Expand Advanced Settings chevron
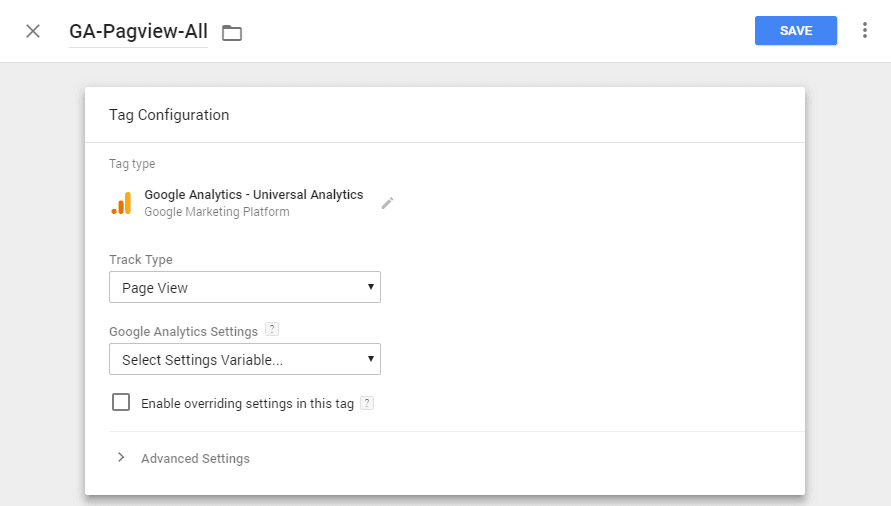The image size is (891, 506). click(120, 458)
